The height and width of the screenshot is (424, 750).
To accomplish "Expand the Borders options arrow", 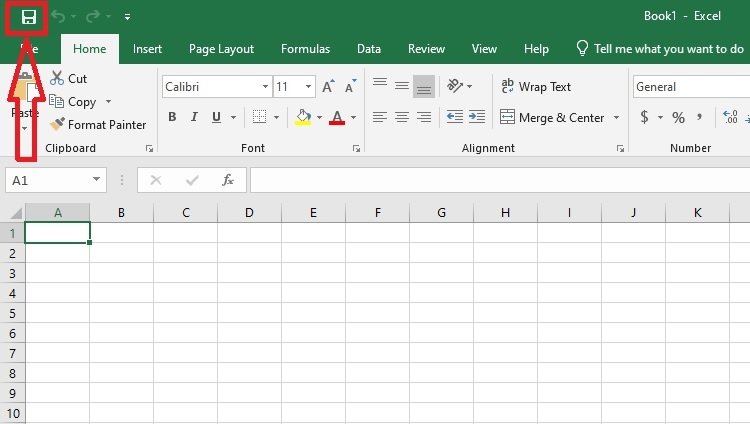I will (276, 117).
